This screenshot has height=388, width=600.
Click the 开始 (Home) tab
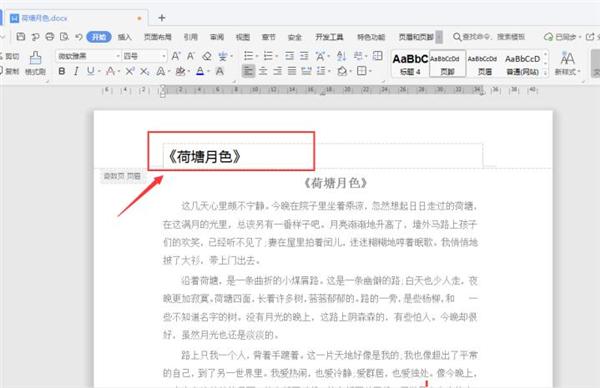click(x=99, y=37)
